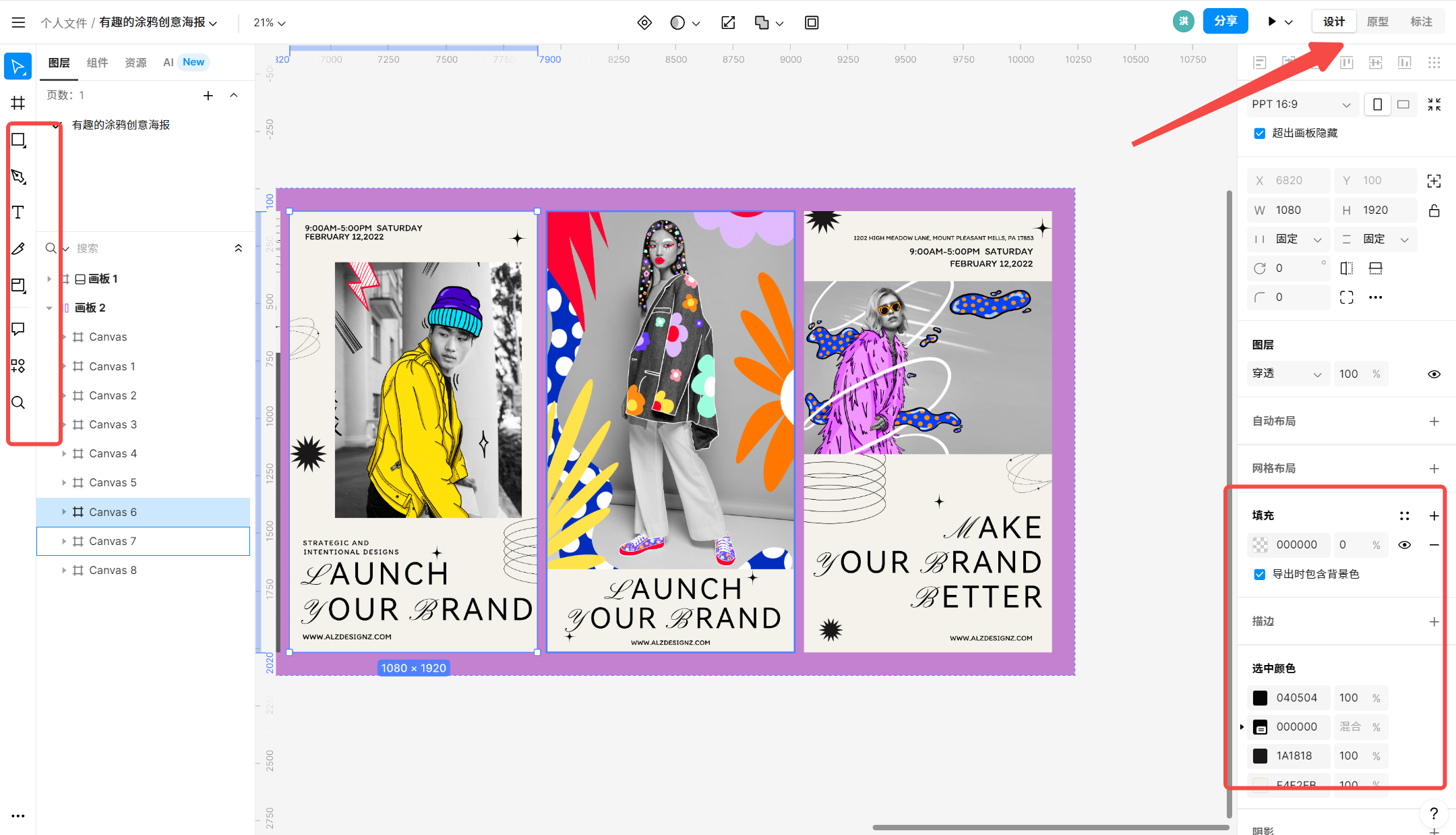Open PPT 16:9 canvas size dropdown
Image resolution: width=1456 pixels, height=835 pixels.
click(x=1302, y=103)
